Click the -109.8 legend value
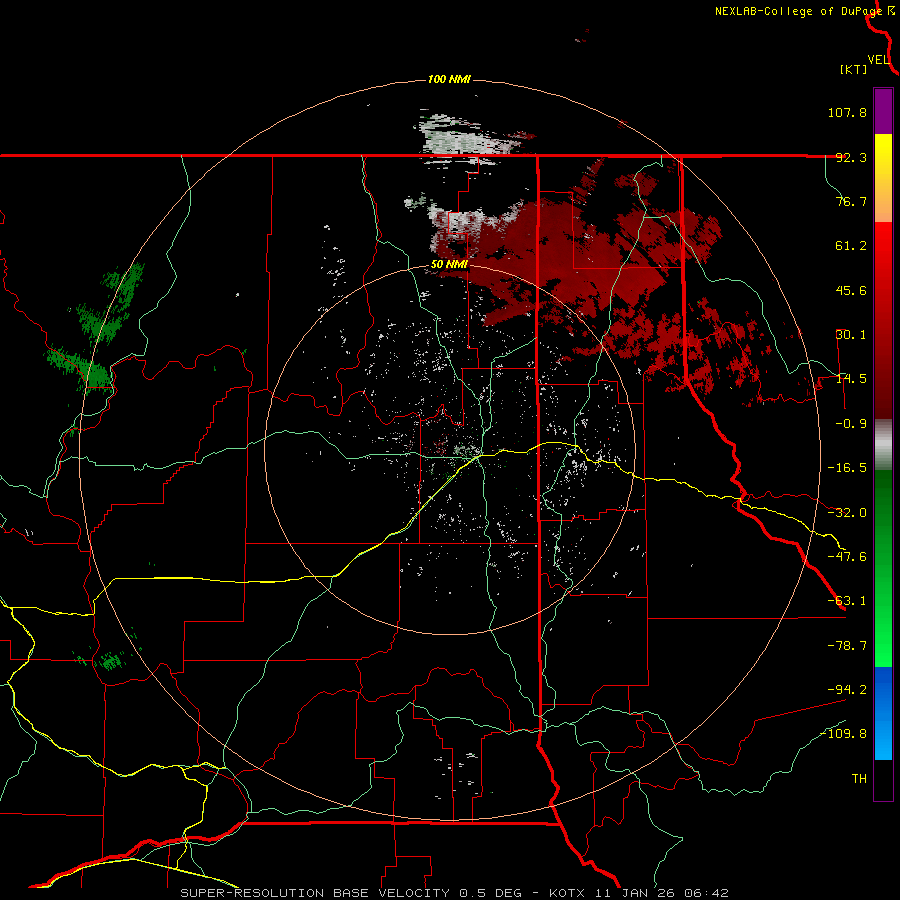 [x=844, y=734]
